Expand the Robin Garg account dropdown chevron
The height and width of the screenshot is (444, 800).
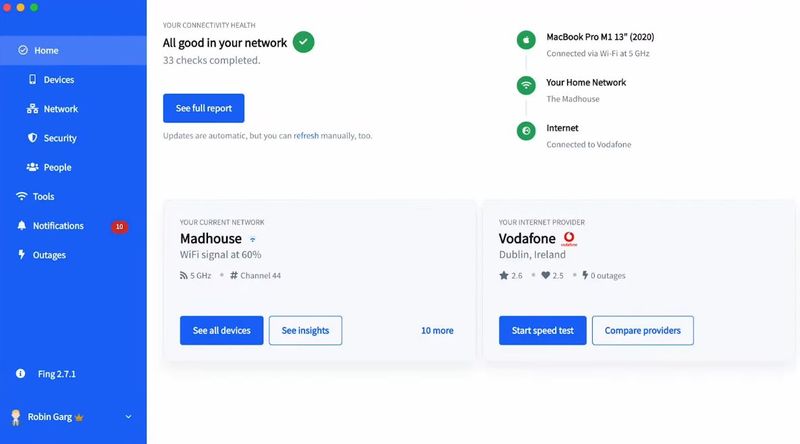tap(128, 417)
